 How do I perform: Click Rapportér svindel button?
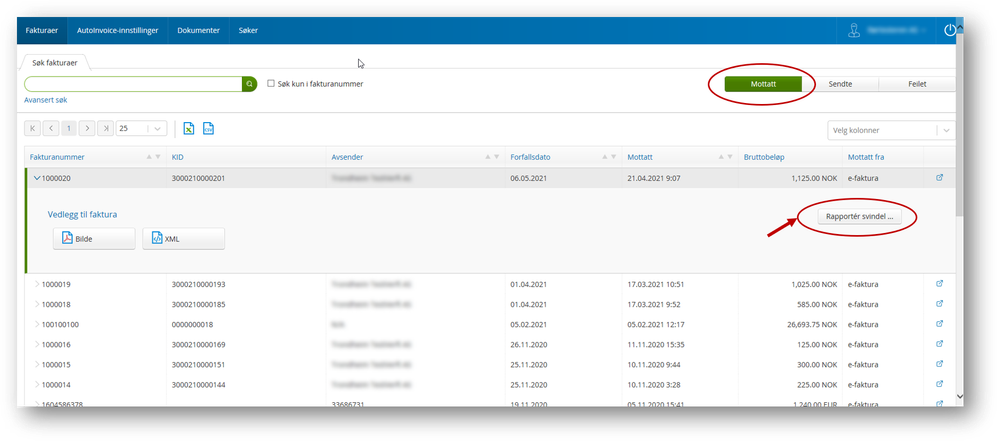[x=859, y=216]
